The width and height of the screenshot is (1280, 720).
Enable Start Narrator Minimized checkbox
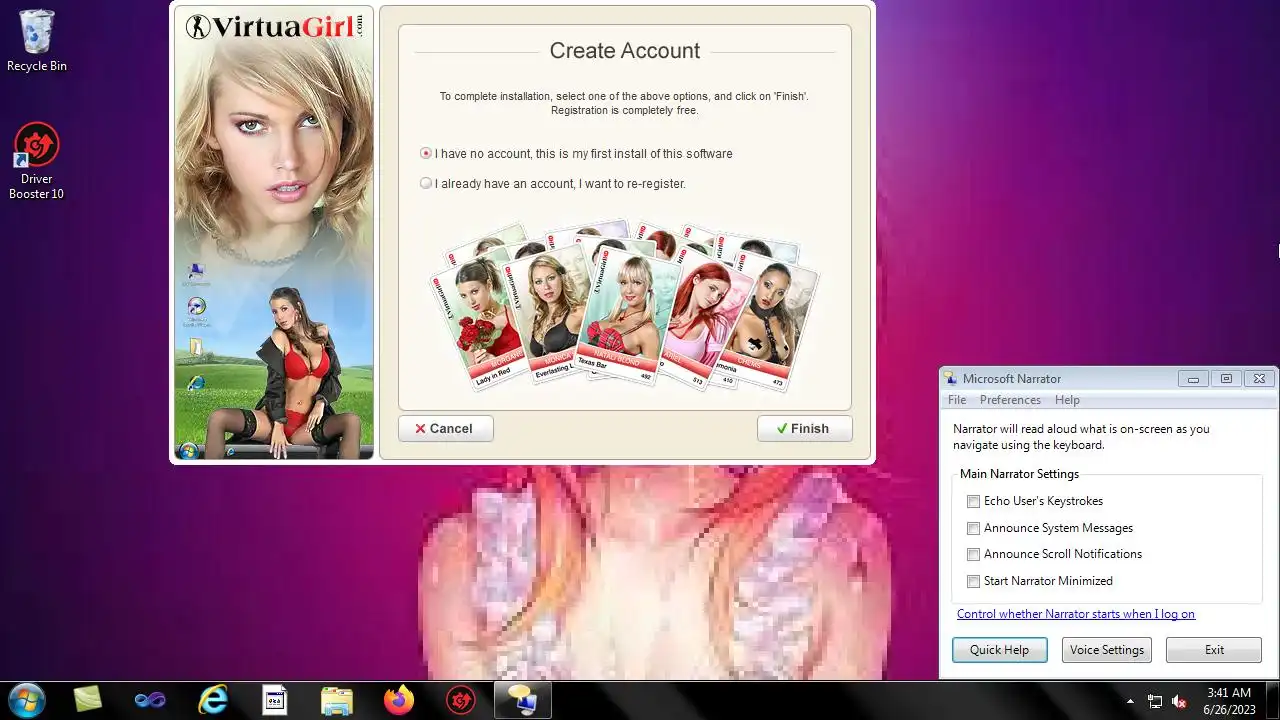[x=973, y=581]
